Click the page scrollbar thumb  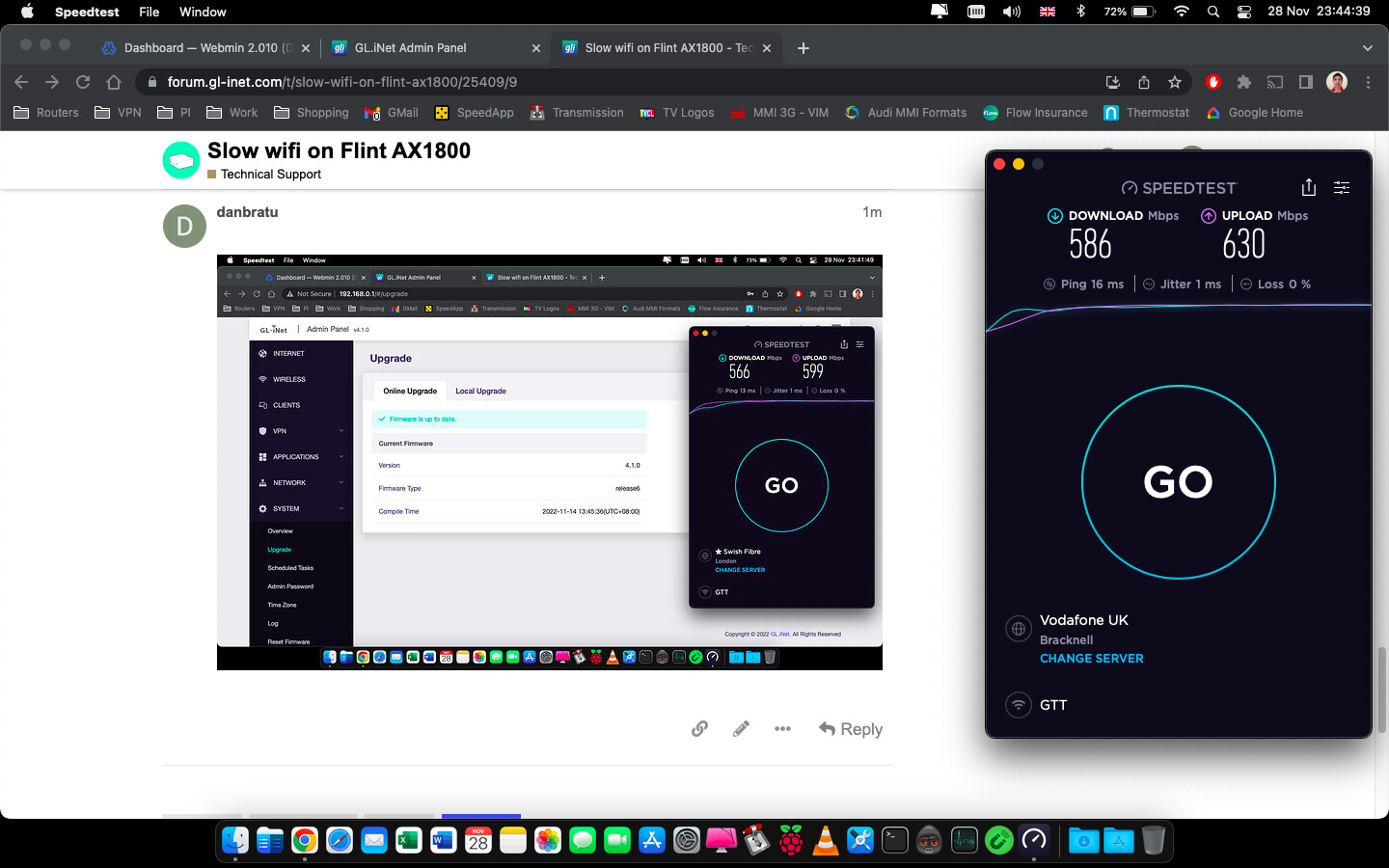1382,692
